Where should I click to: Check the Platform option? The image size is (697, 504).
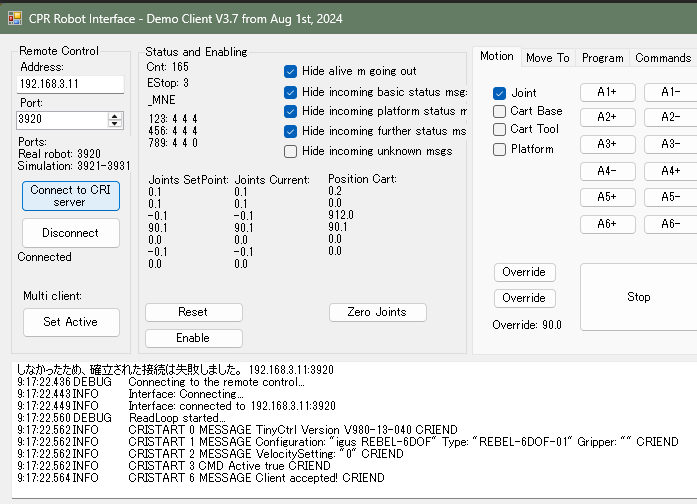tap(500, 149)
